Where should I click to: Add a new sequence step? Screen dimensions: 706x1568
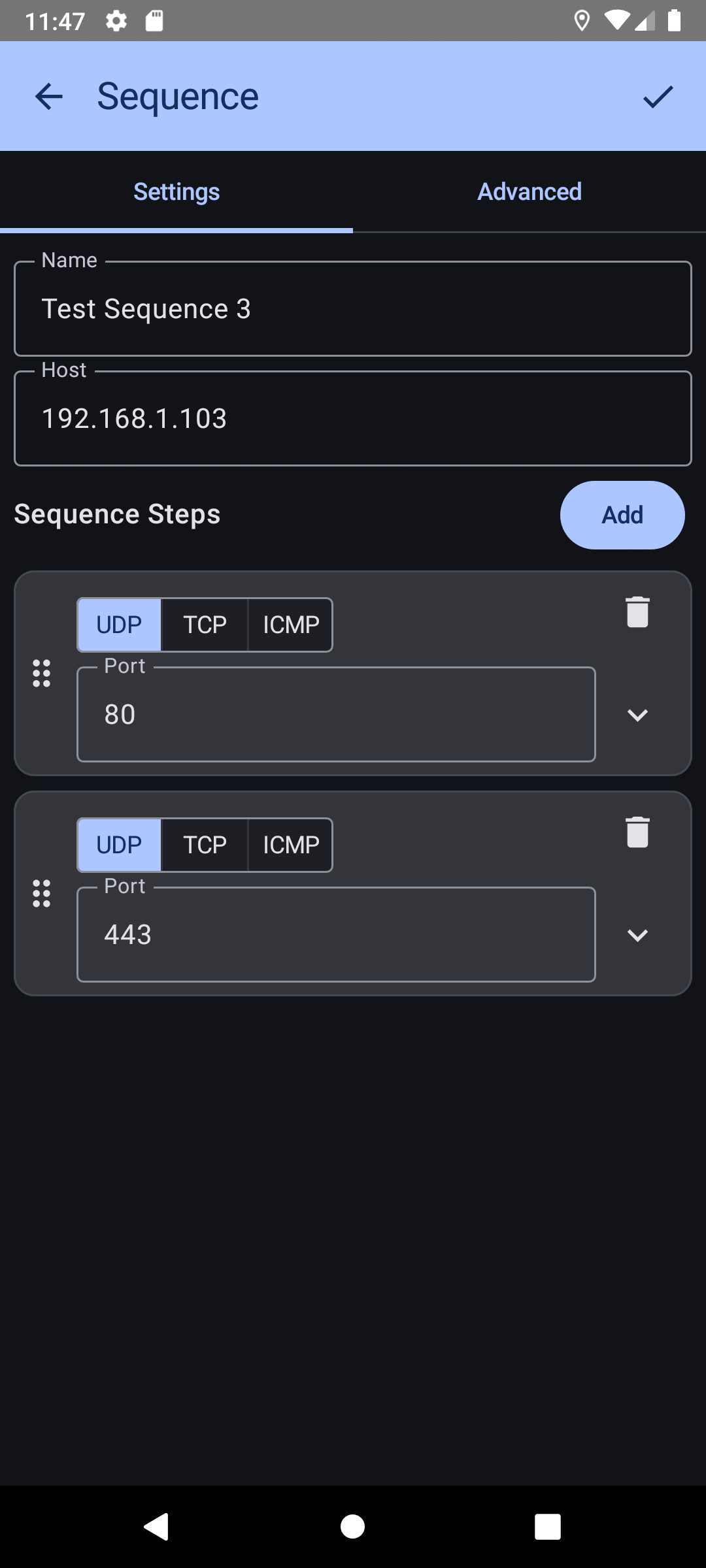point(622,515)
